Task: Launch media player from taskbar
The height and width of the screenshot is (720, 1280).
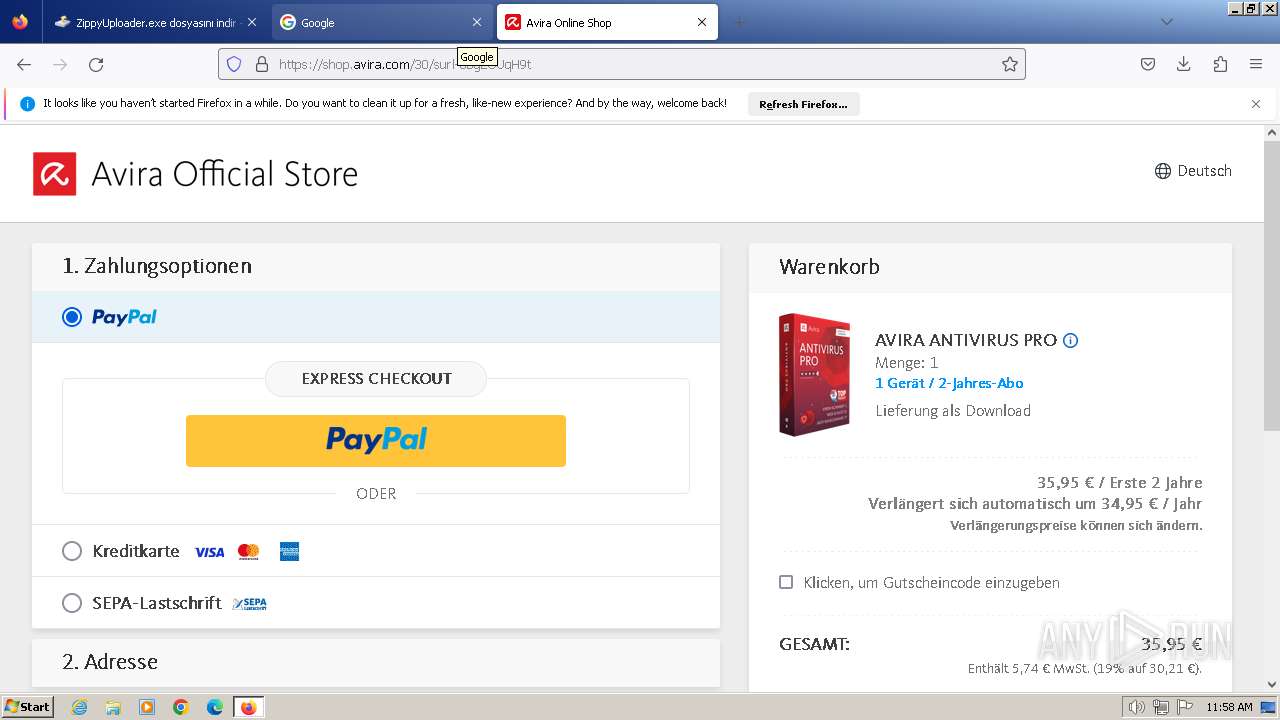Action: (147, 707)
